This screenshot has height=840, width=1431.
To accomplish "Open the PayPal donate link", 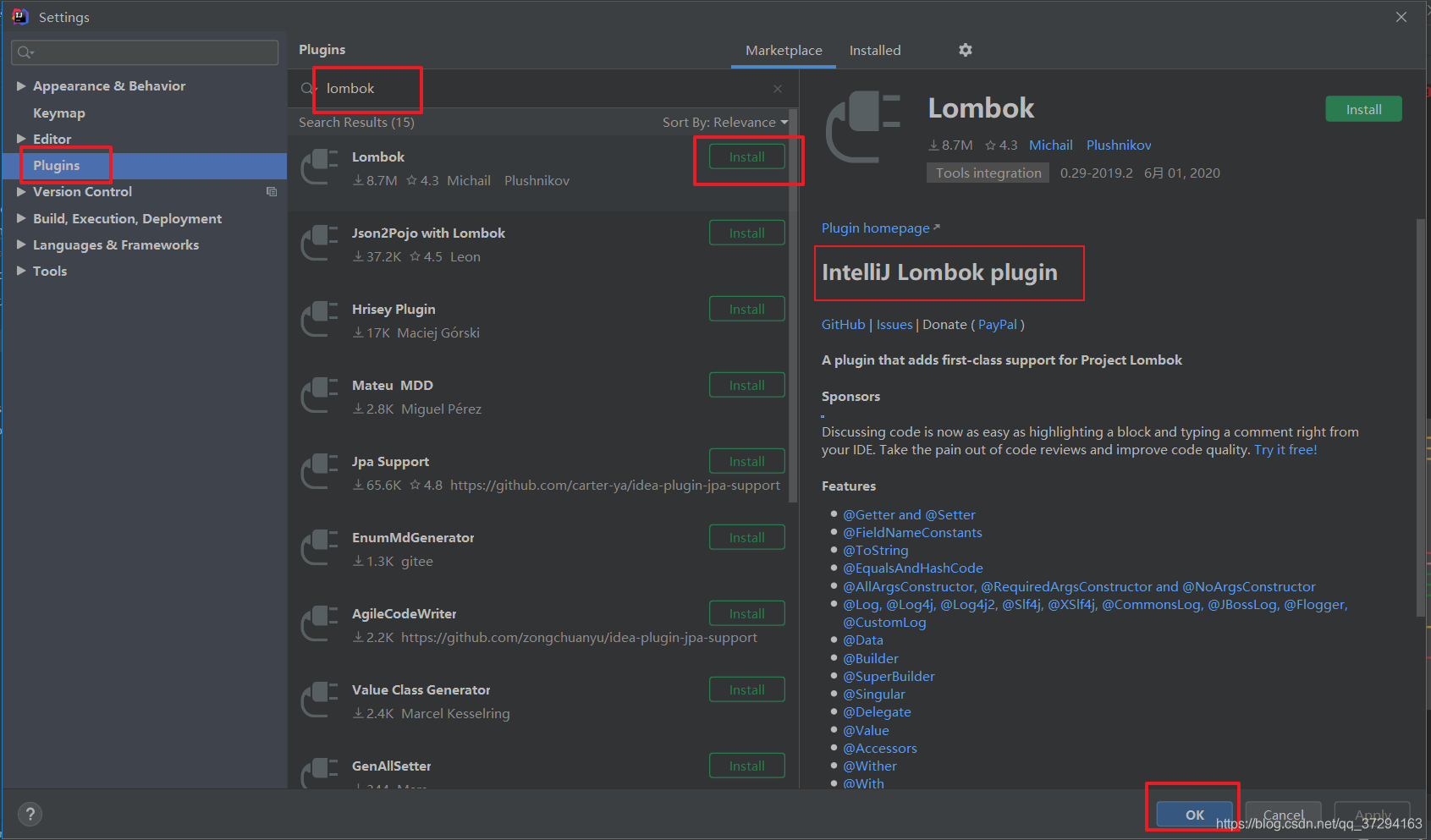I will 998,325.
